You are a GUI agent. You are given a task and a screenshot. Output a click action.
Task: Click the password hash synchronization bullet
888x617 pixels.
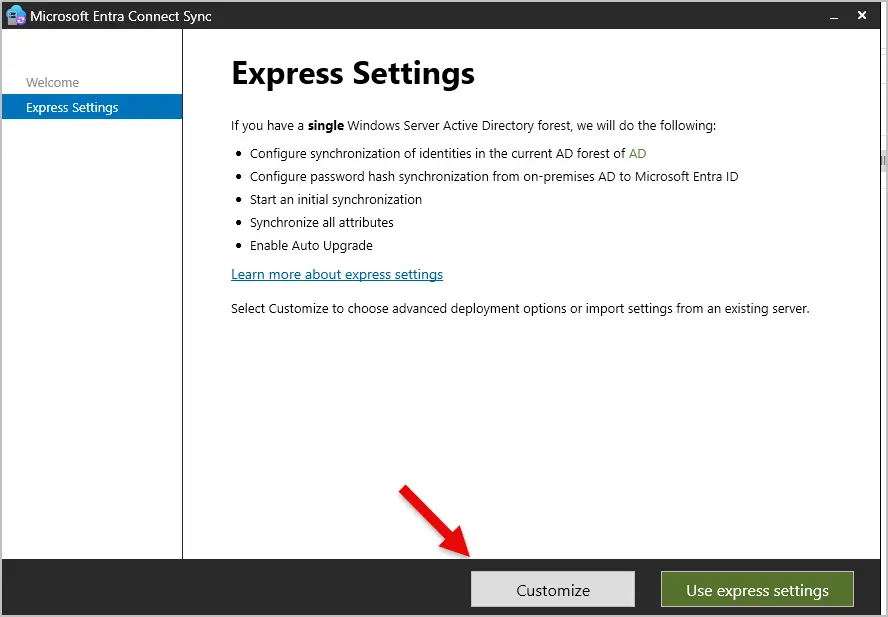coord(494,176)
